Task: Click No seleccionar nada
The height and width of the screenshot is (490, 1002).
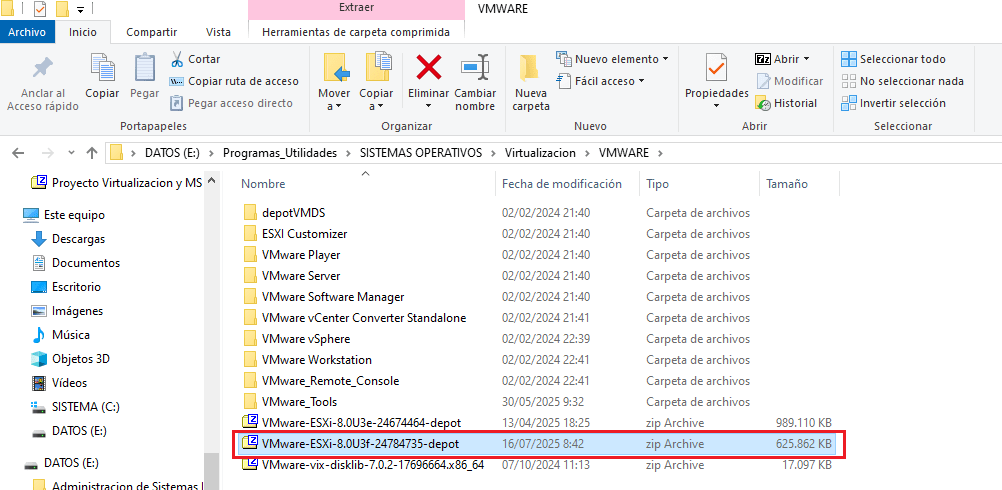Action: point(902,81)
